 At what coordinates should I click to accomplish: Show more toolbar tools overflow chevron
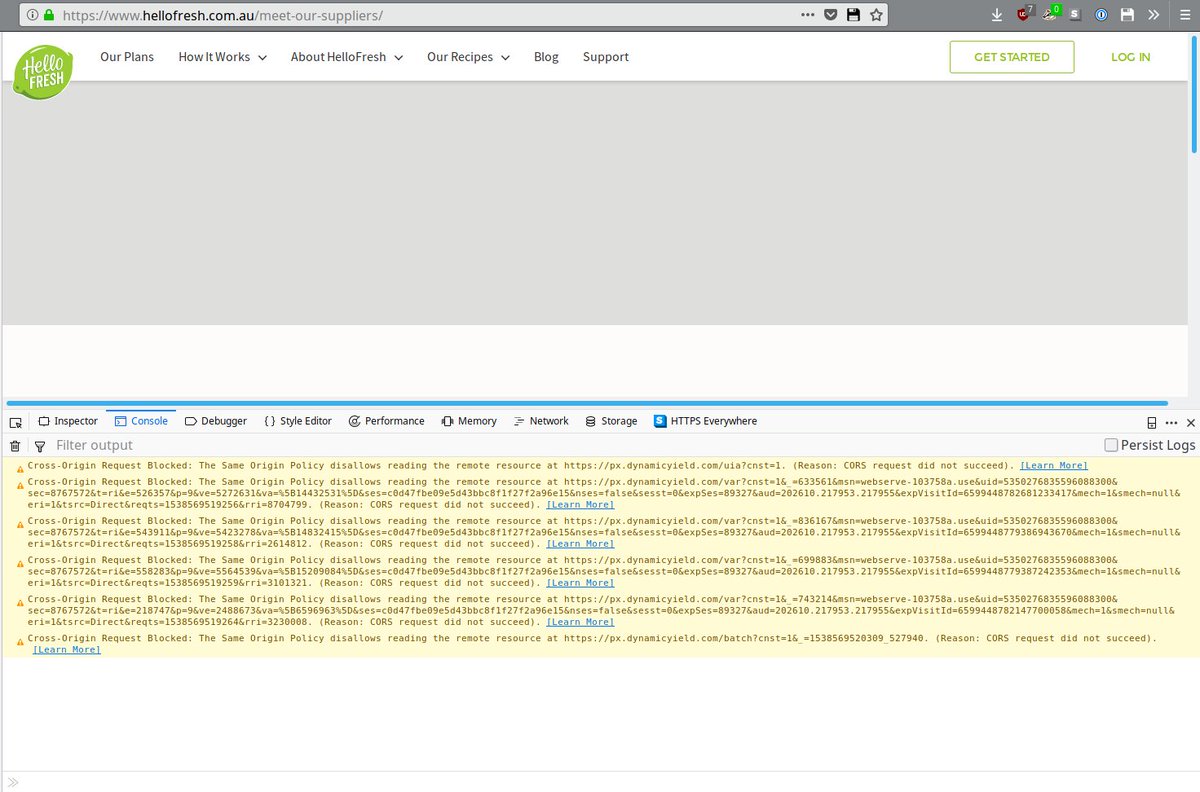(x=1153, y=15)
